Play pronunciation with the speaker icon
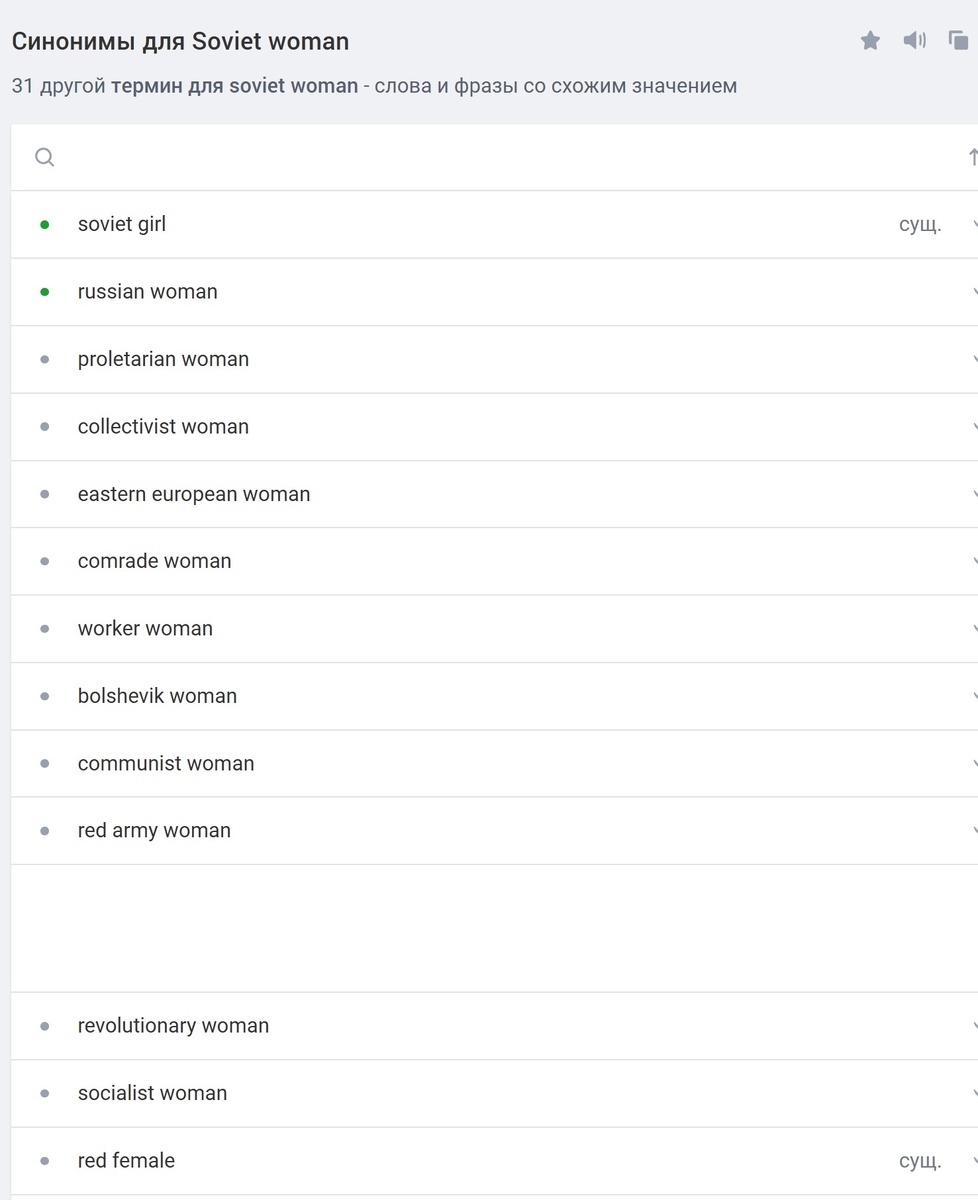 [x=914, y=41]
